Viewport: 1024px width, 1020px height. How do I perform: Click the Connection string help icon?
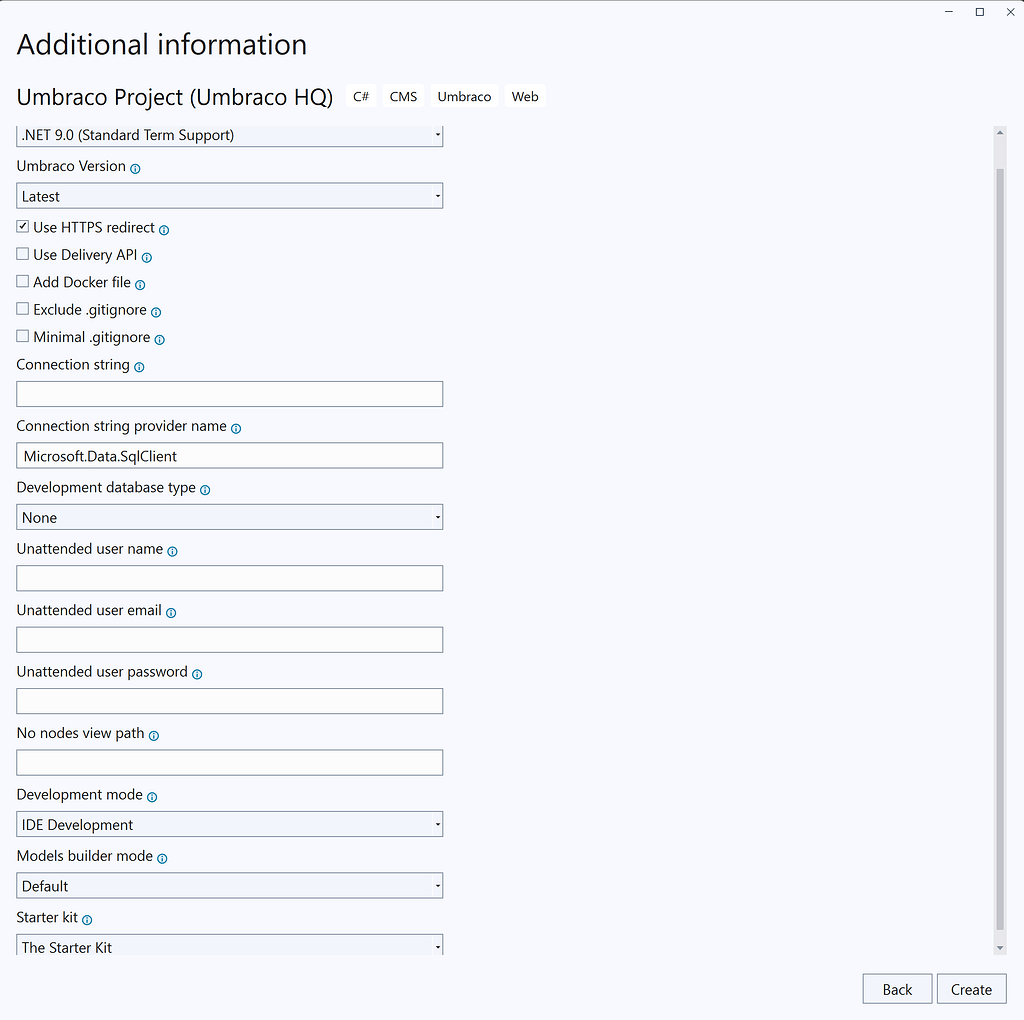[x=140, y=367]
